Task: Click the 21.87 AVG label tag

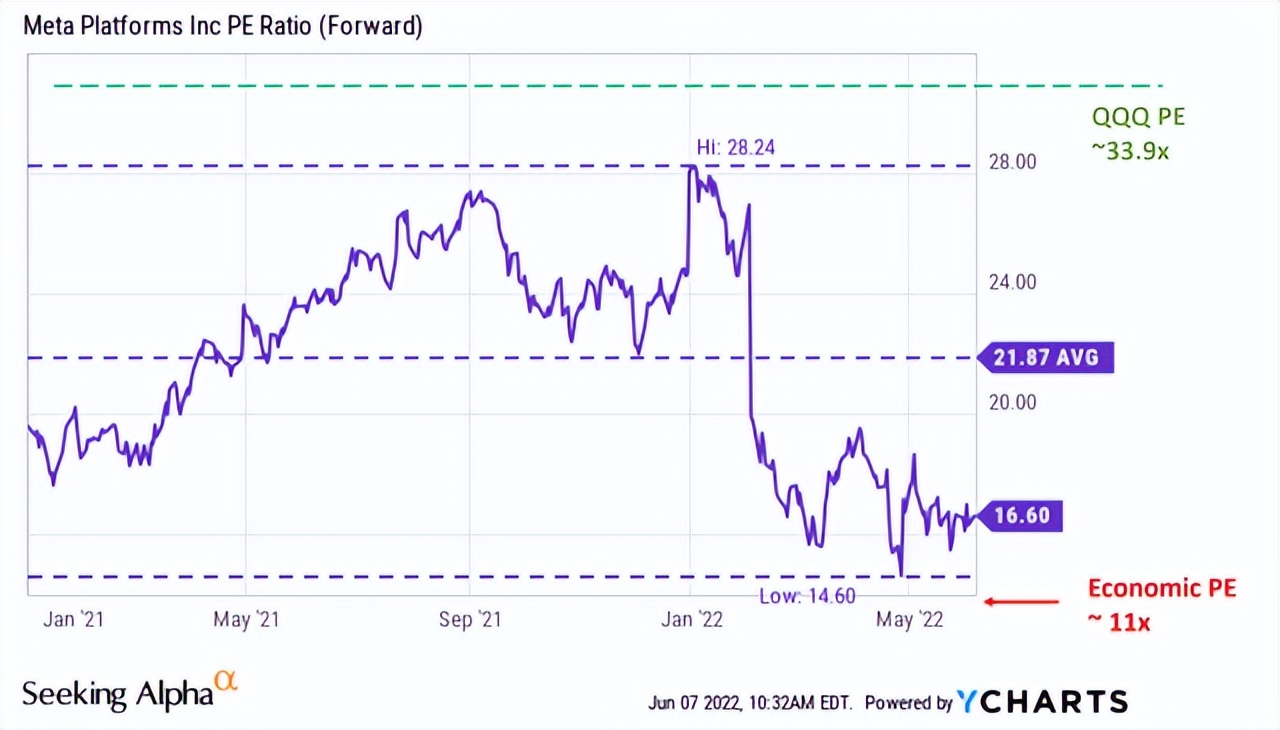Action: point(1046,357)
